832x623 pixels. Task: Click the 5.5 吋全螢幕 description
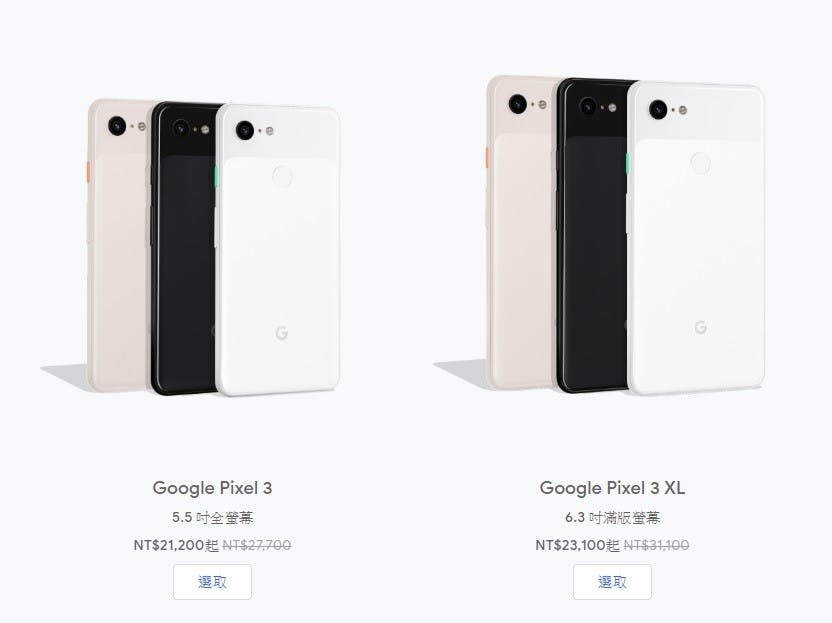point(212,517)
